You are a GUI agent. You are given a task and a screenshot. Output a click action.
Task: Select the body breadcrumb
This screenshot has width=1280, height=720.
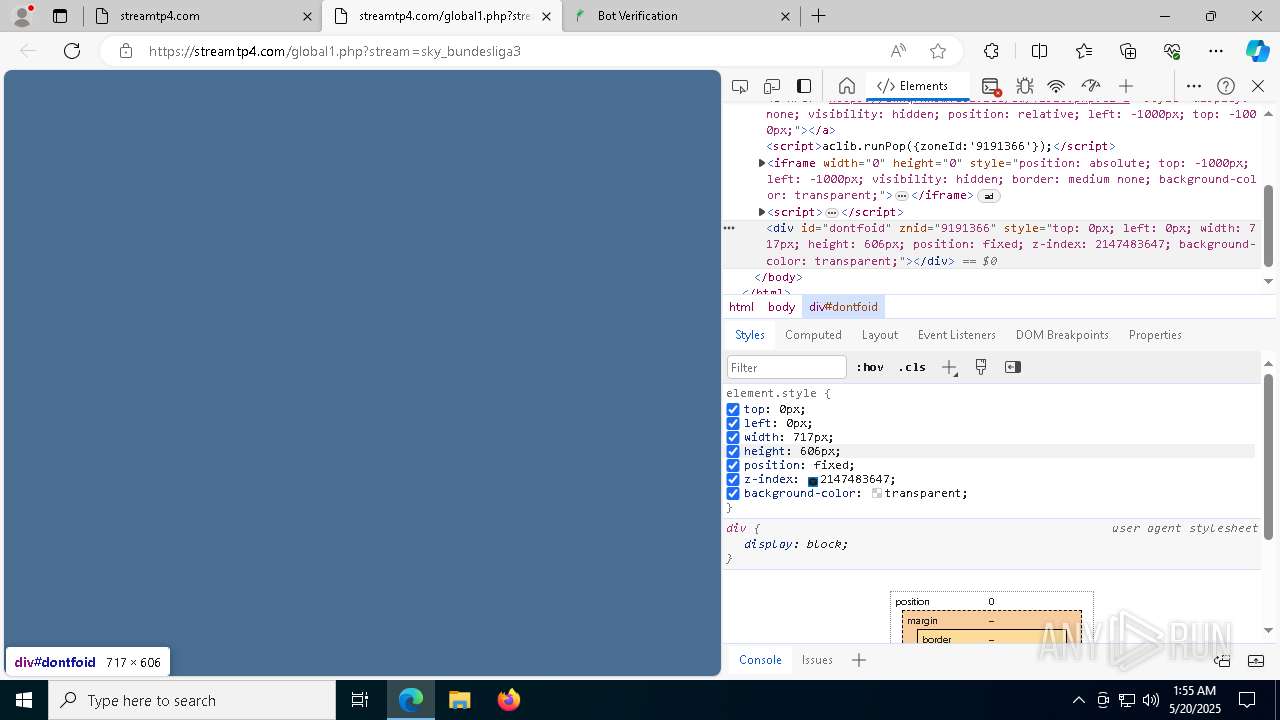(781, 307)
